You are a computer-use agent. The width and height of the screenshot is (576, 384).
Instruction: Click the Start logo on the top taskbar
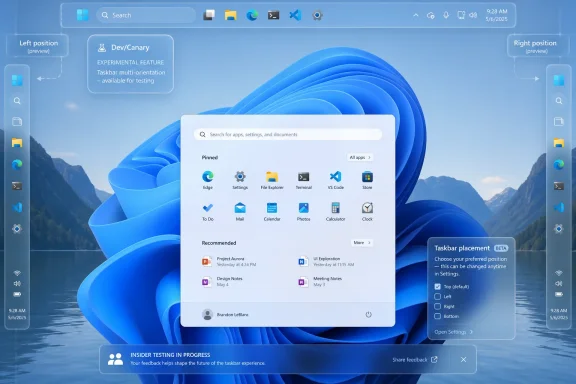83,15
